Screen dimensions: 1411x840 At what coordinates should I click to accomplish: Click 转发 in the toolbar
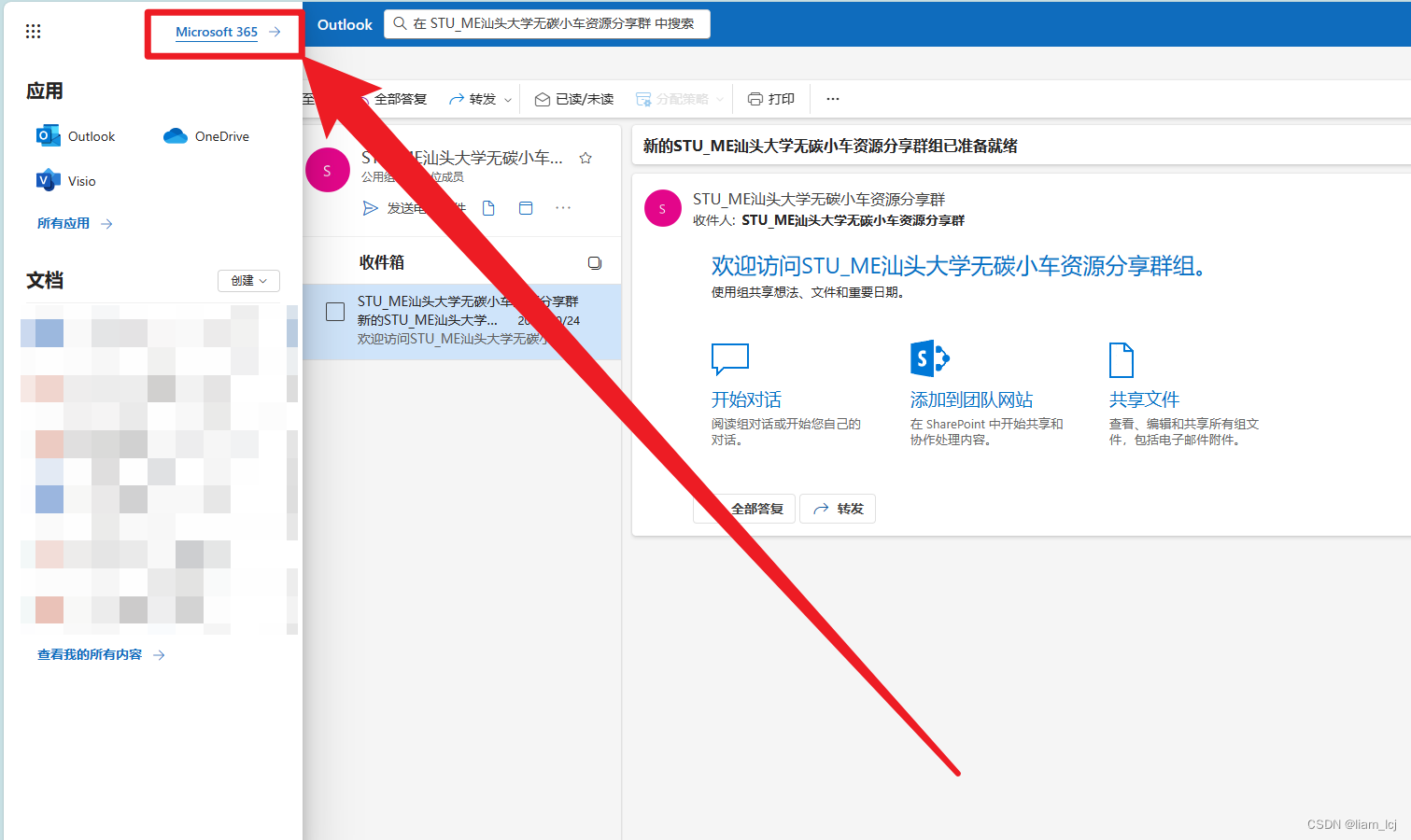pos(473,99)
